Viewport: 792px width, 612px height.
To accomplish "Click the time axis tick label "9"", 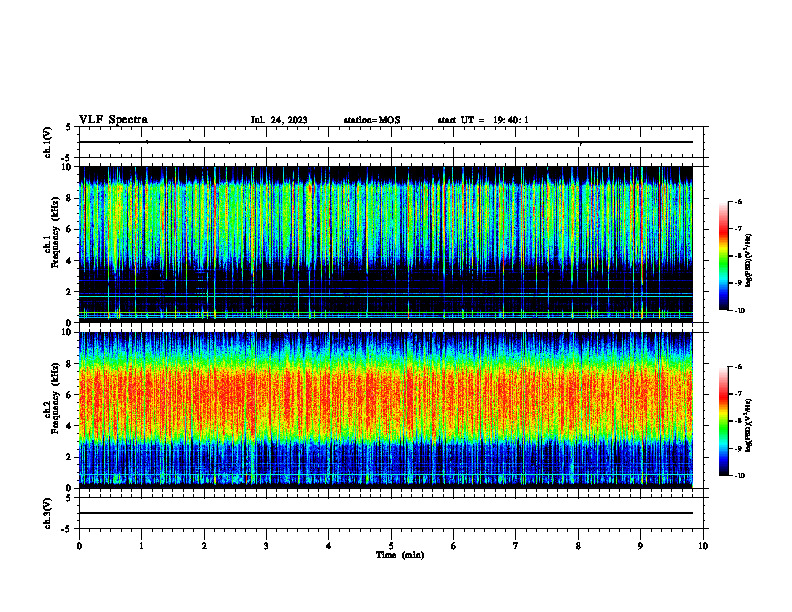I will 640,546.
